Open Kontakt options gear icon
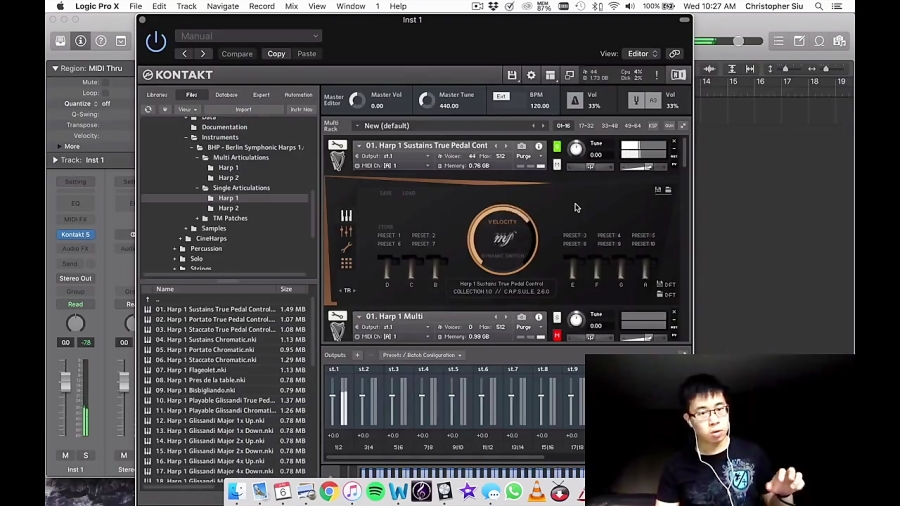Image resolution: width=900 pixels, height=506 pixels. (x=531, y=75)
